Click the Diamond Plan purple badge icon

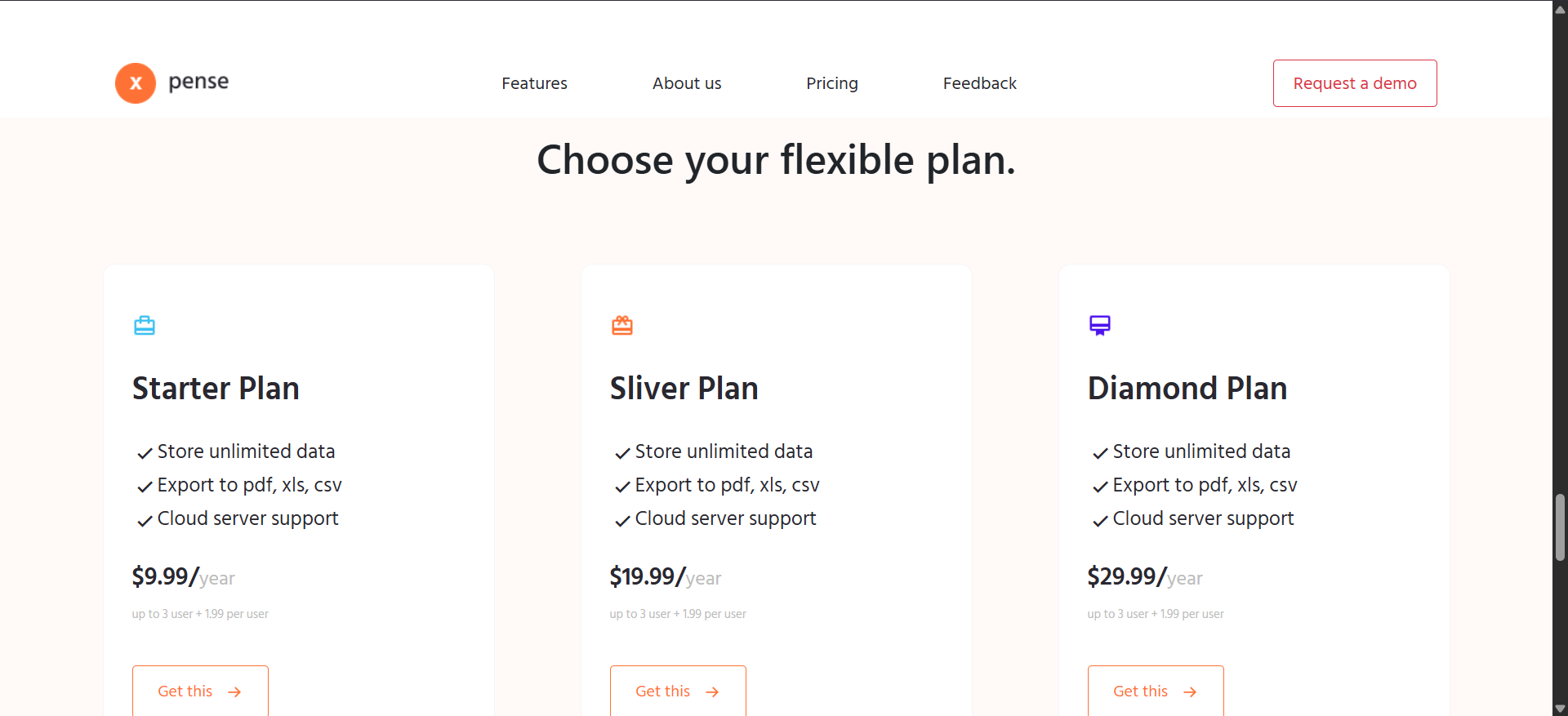pos(1100,326)
